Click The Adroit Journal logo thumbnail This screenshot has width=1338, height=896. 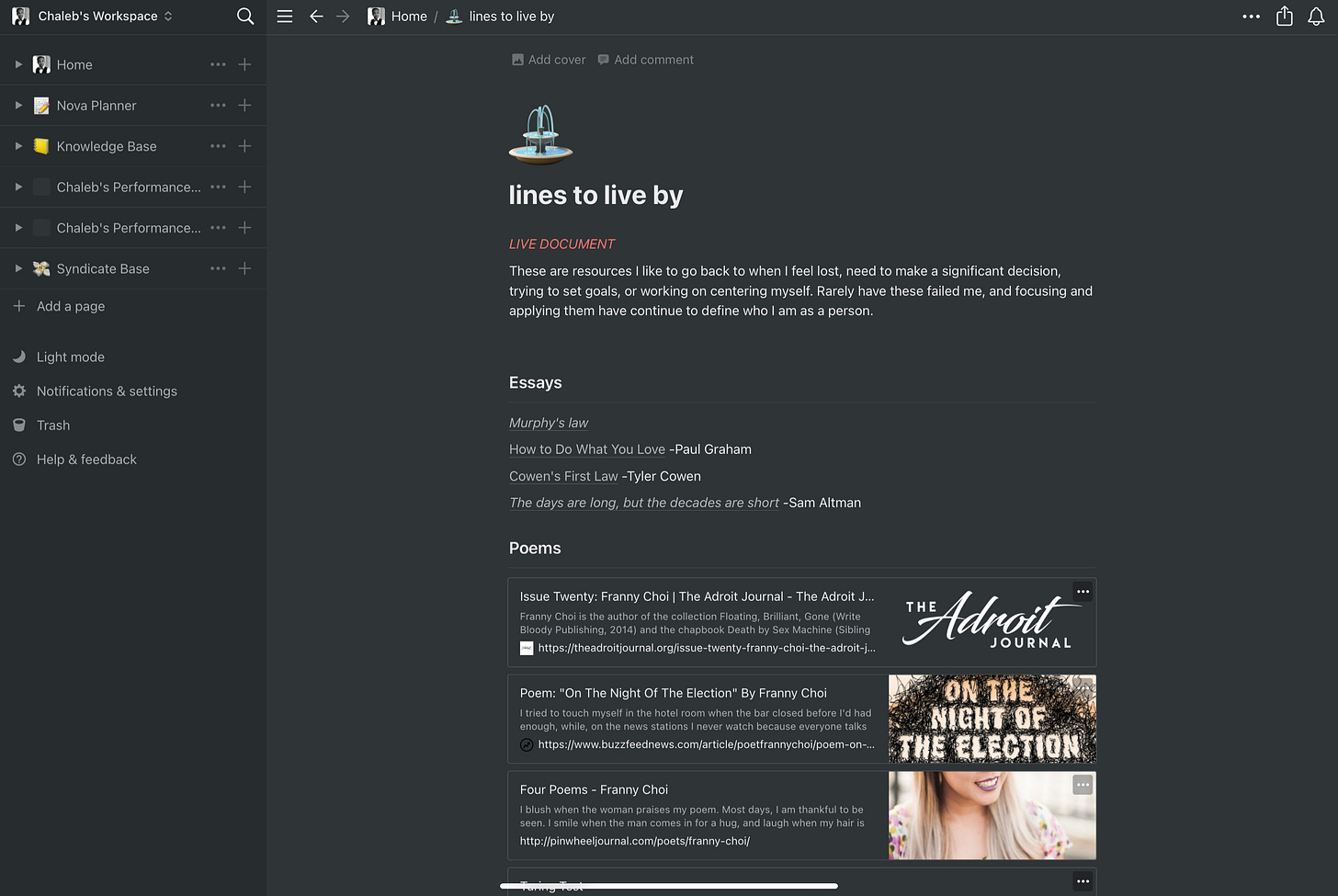pos(992,622)
